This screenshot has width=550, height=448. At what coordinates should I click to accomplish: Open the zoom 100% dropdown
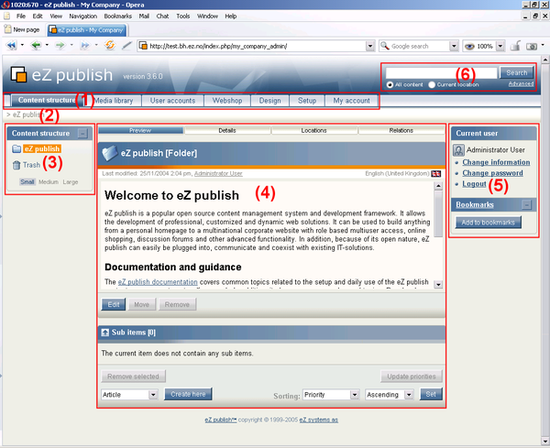501,46
